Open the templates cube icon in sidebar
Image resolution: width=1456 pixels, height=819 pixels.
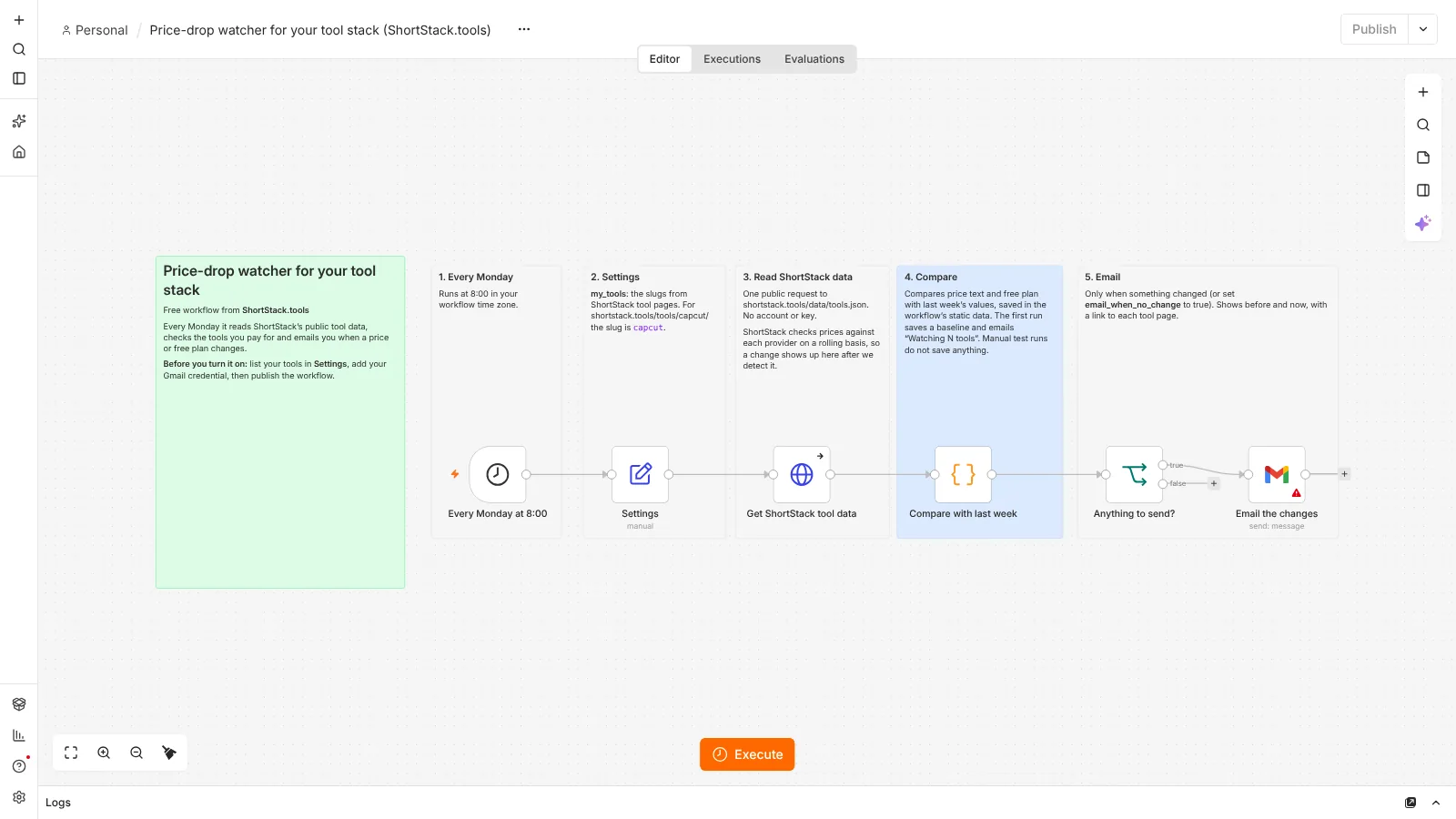[x=19, y=704]
